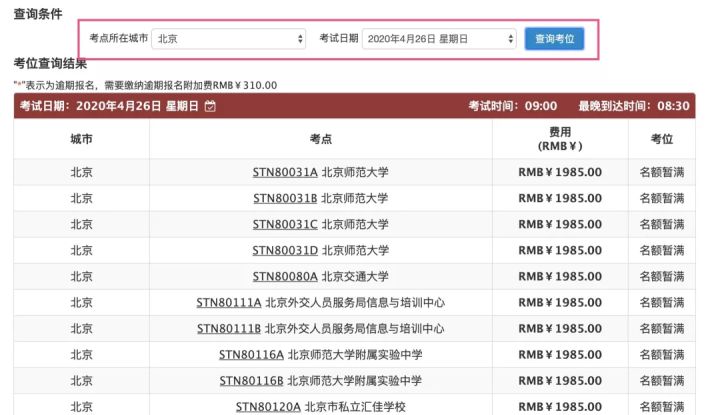720x415 pixels.
Task: Click the 查询条件 heading
Action: click(38, 14)
